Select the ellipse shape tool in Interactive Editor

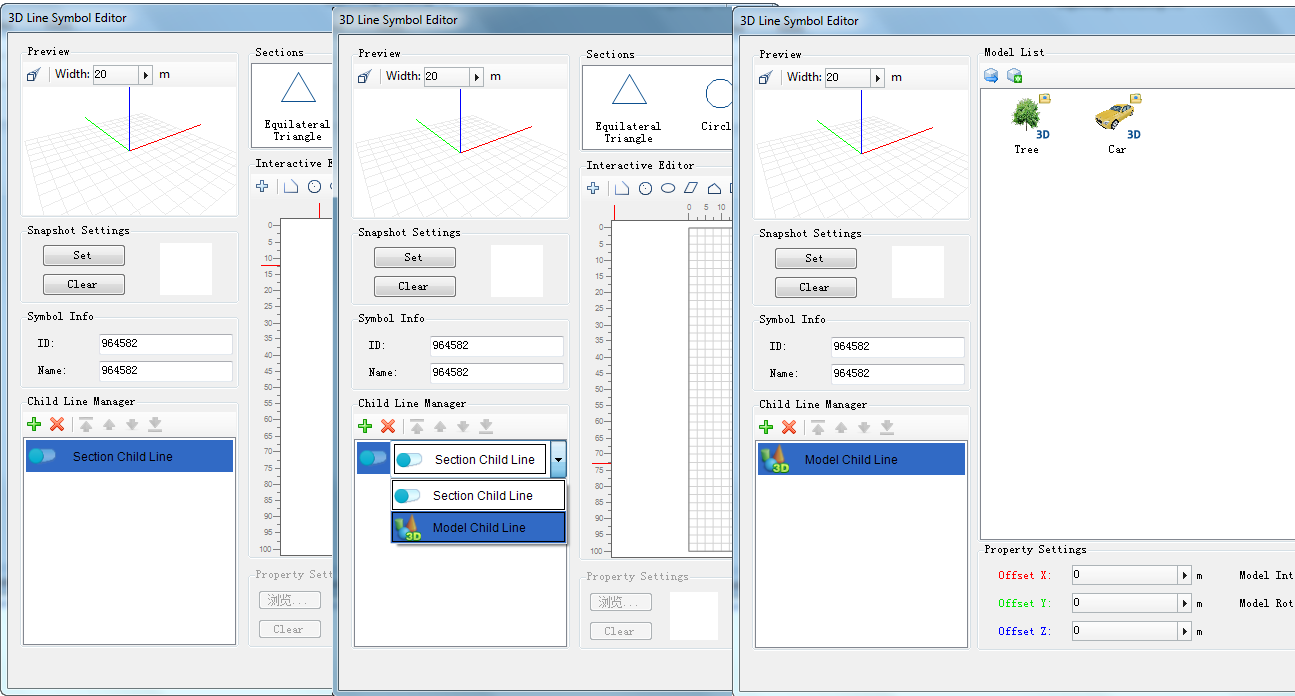coord(668,188)
